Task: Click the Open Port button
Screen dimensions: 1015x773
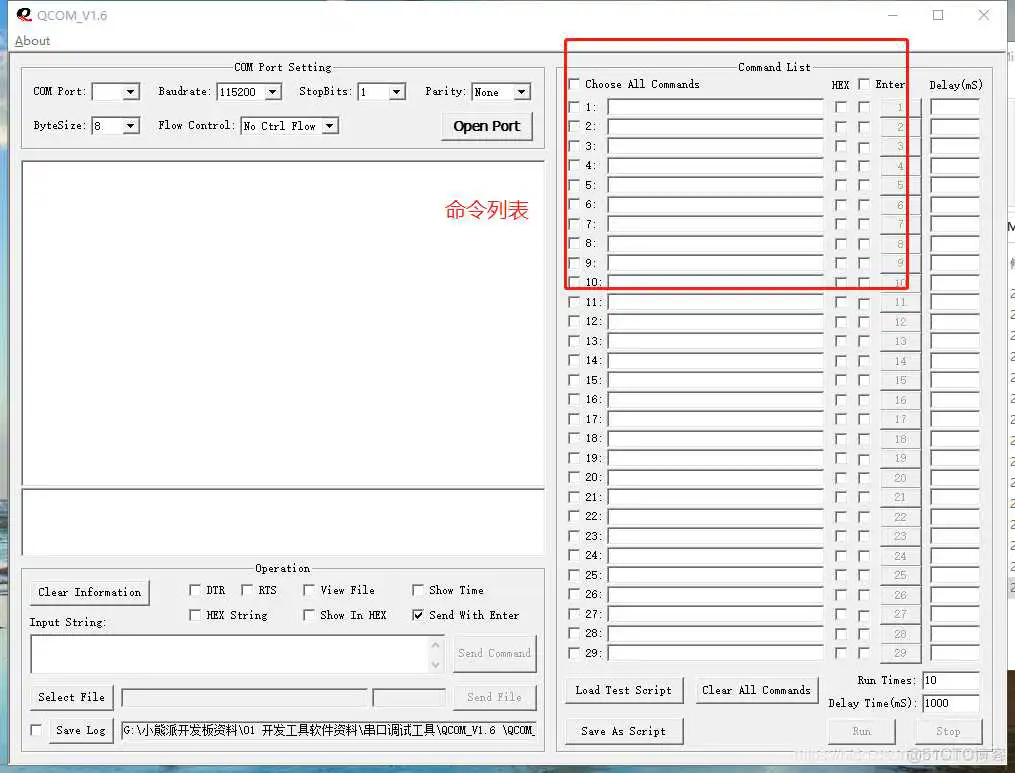Action: point(486,126)
